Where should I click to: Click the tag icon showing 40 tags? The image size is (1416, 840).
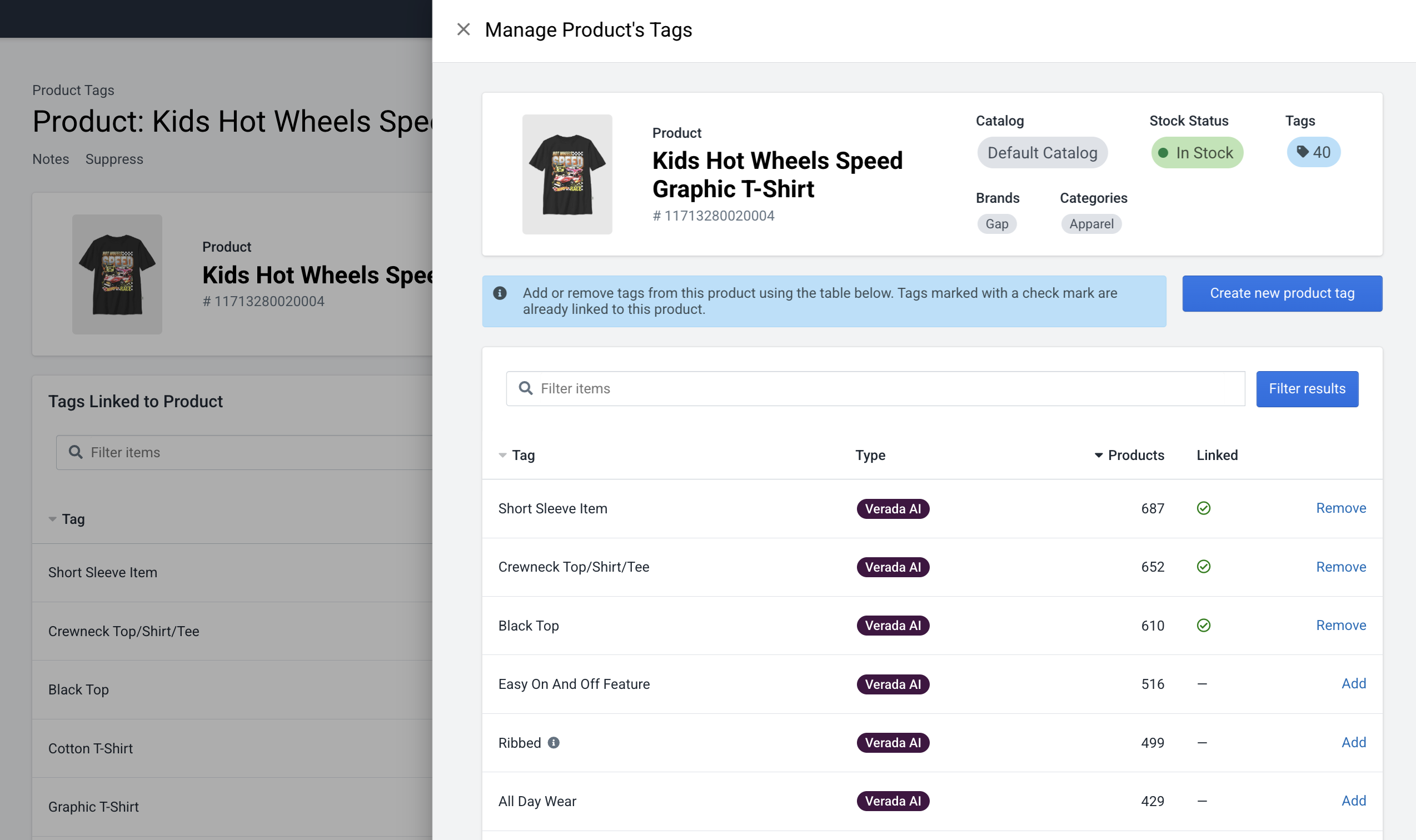coord(1313,152)
